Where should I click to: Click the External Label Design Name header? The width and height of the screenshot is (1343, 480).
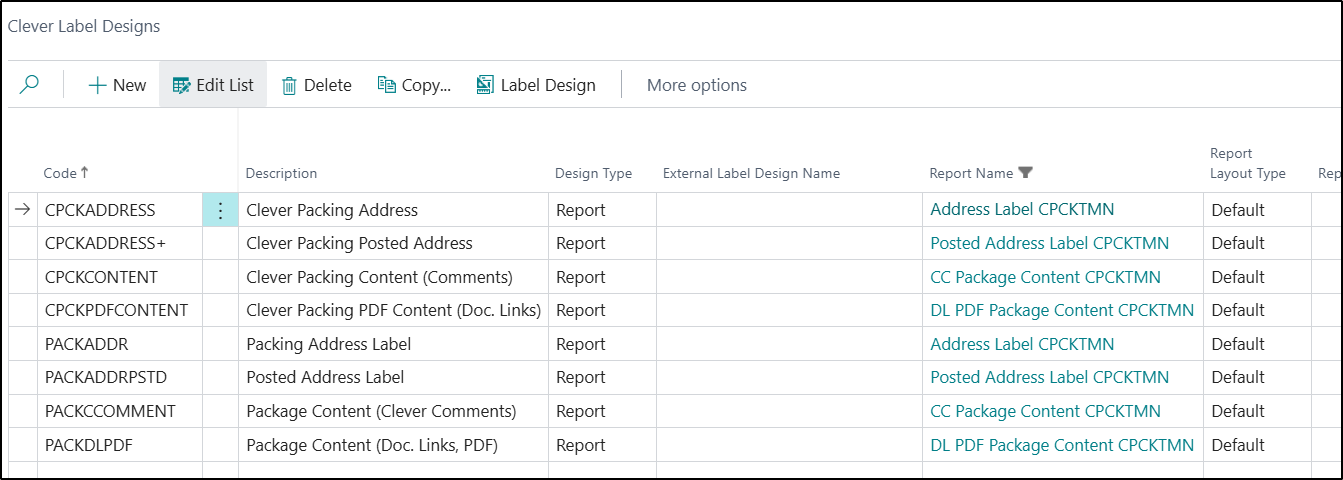(x=751, y=173)
